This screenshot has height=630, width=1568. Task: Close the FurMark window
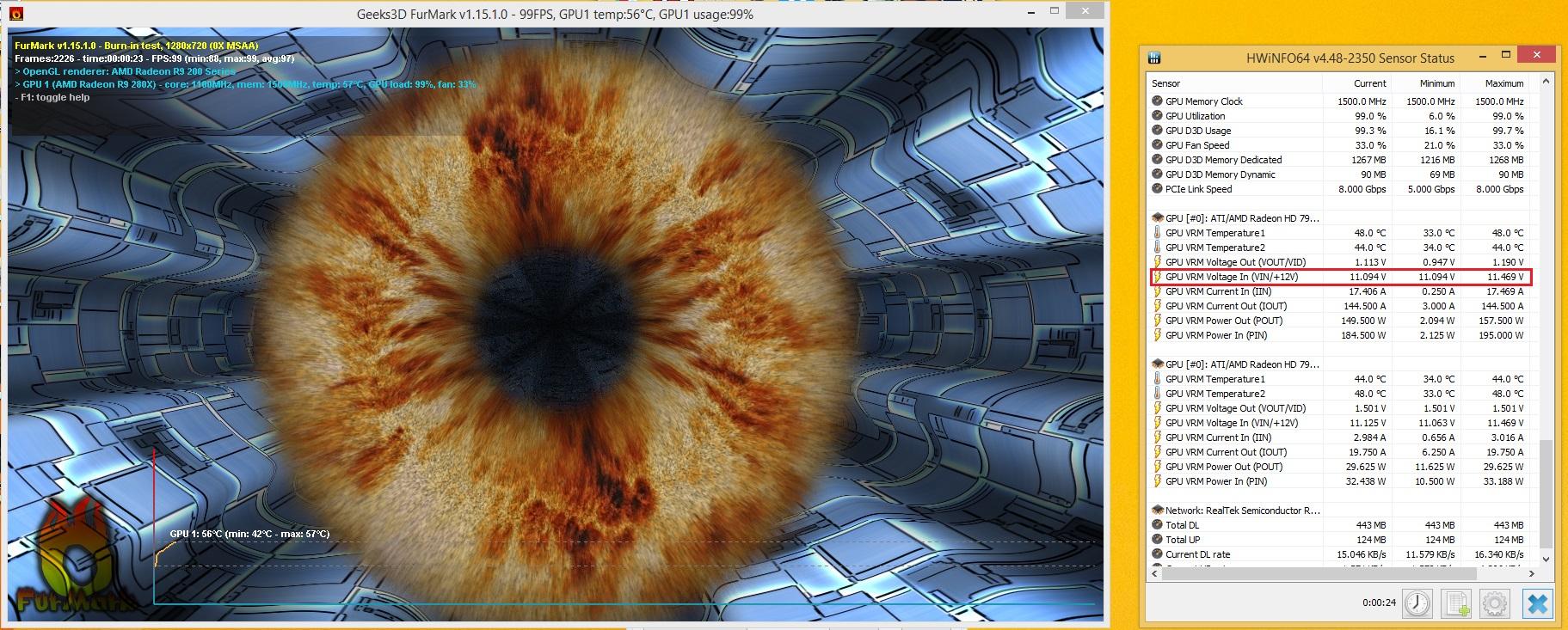(x=1085, y=11)
